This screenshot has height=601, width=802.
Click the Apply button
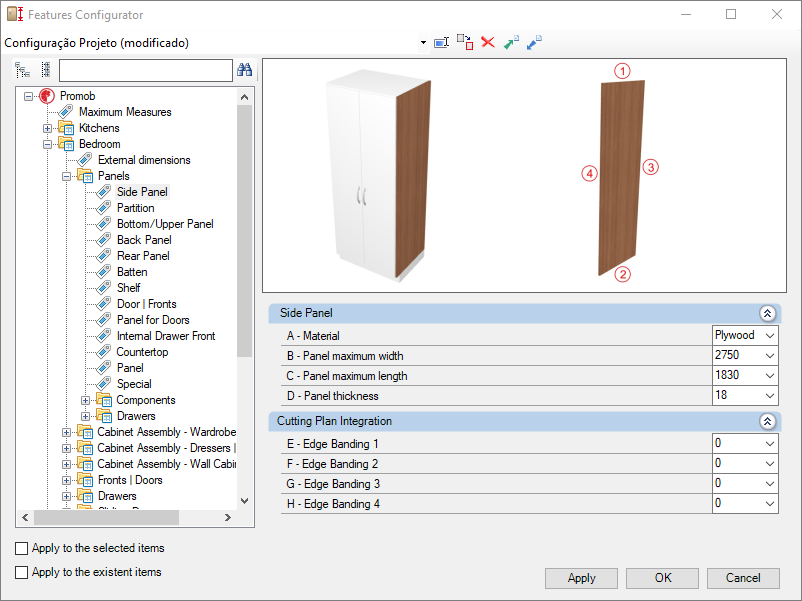[581, 578]
